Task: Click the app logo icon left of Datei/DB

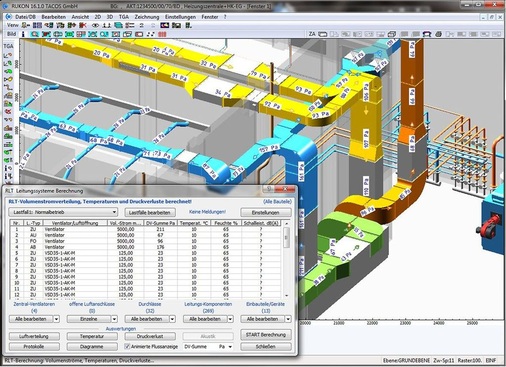Action: click(8, 17)
